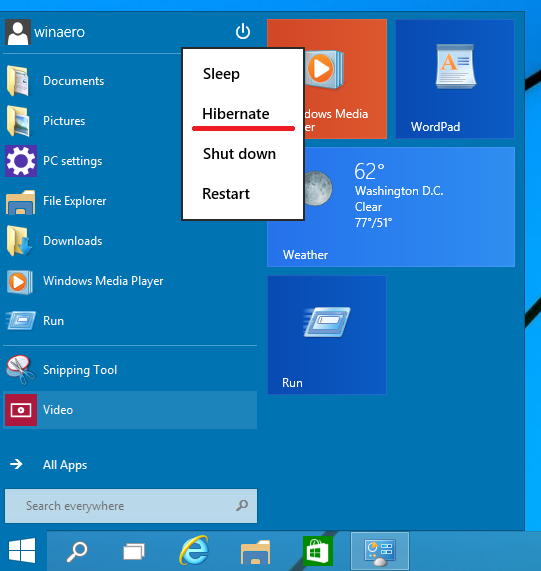The image size is (541, 571).
Task: Focus the Search everywhere field
Action: coord(131,506)
